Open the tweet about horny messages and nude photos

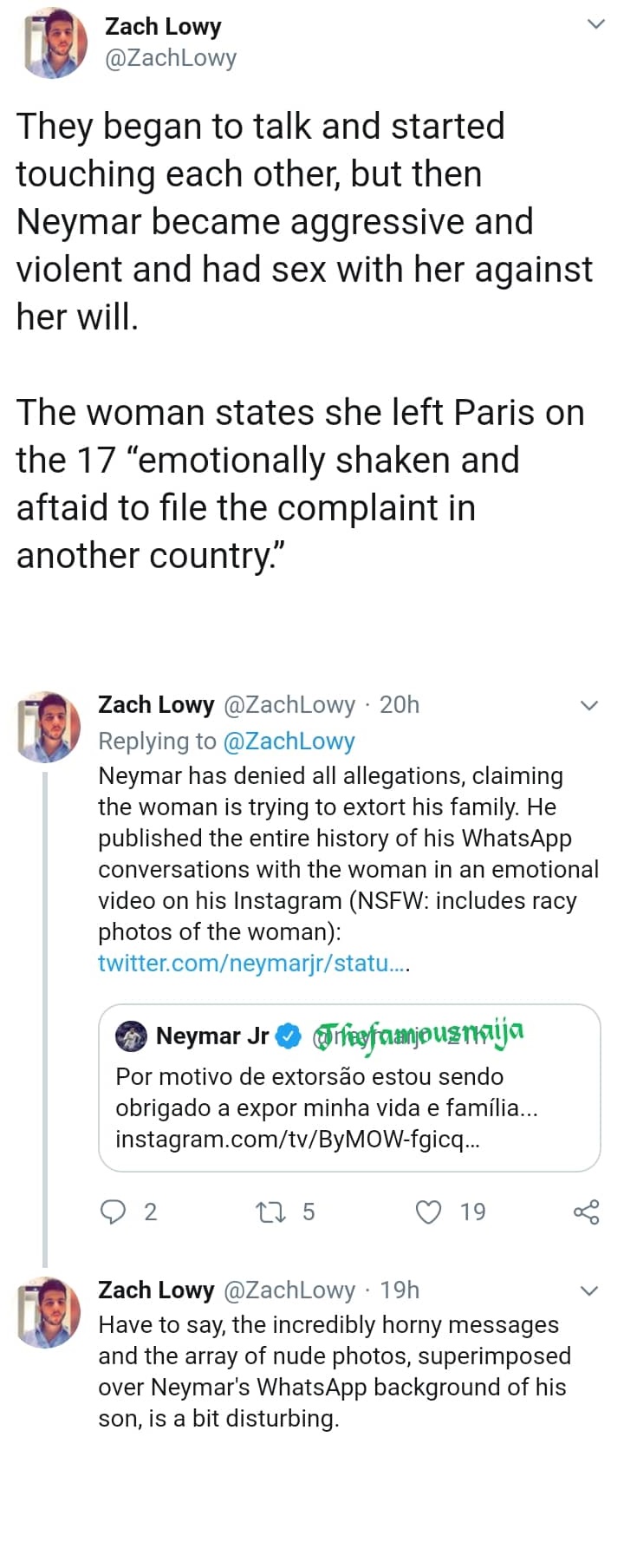click(334, 1371)
